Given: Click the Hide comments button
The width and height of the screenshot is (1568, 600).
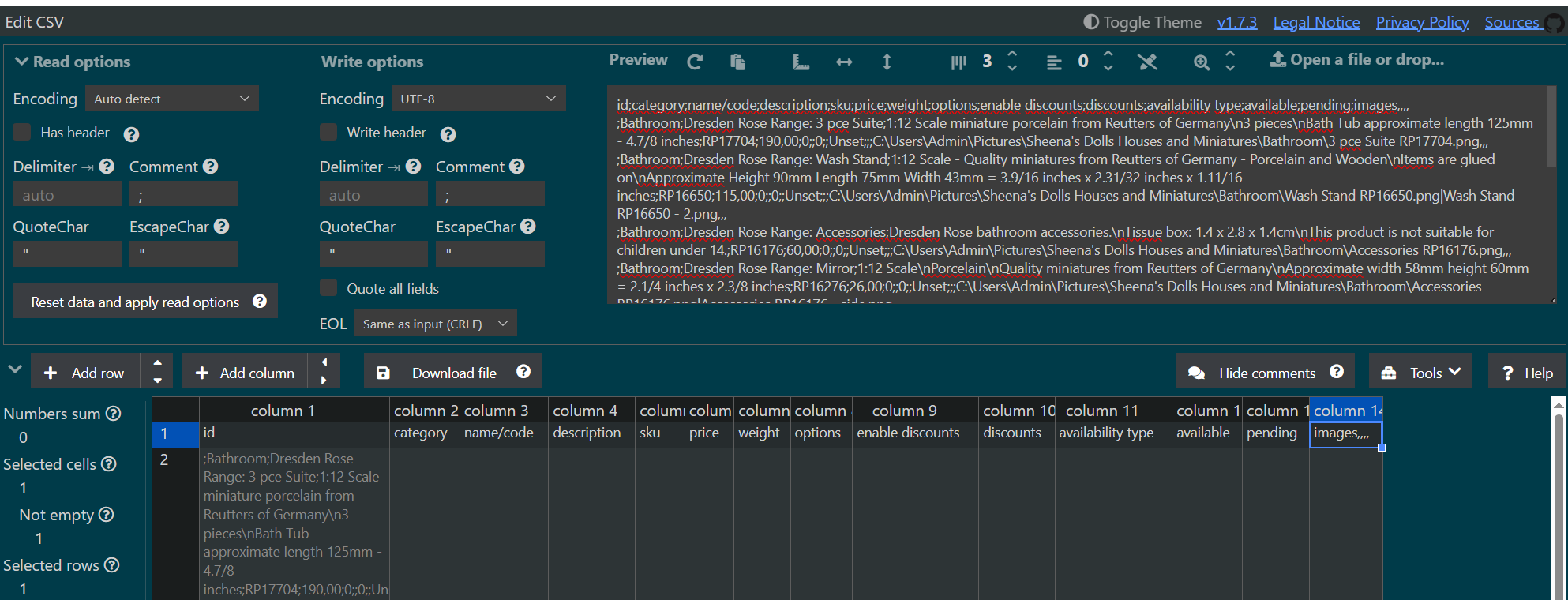Looking at the screenshot, I should pyautogui.click(x=1266, y=372).
